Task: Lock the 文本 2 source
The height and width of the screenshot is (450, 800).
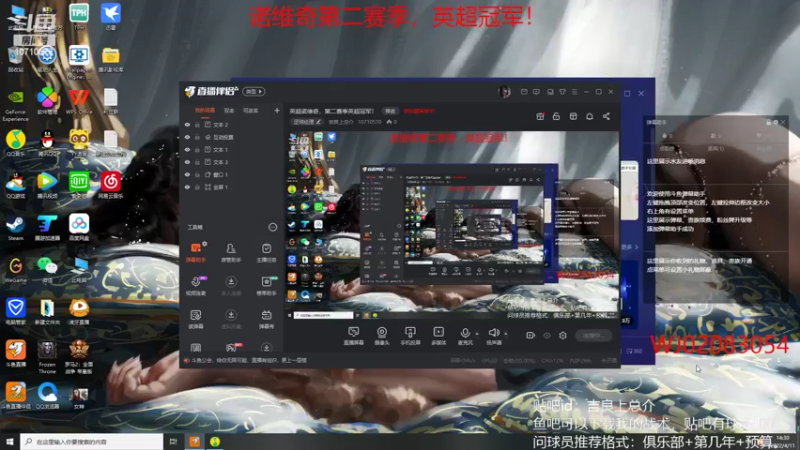Action: [x=197, y=124]
